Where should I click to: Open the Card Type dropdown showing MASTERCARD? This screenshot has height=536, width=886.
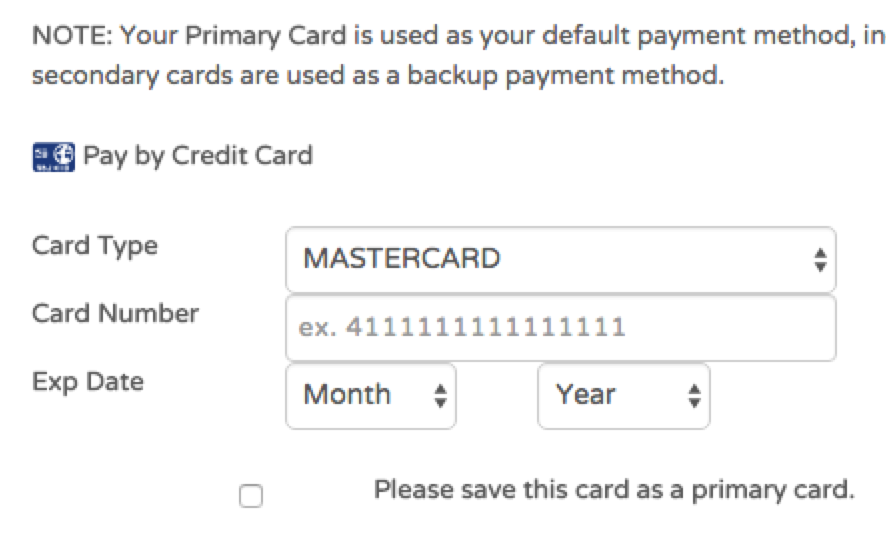(561, 260)
